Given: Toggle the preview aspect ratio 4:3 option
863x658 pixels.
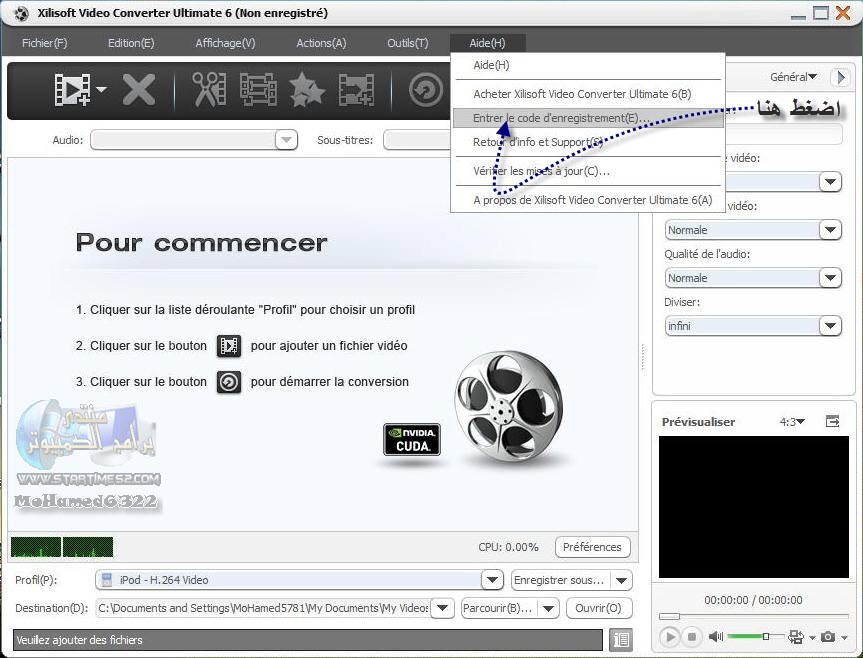Looking at the screenshot, I should [790, 421].
